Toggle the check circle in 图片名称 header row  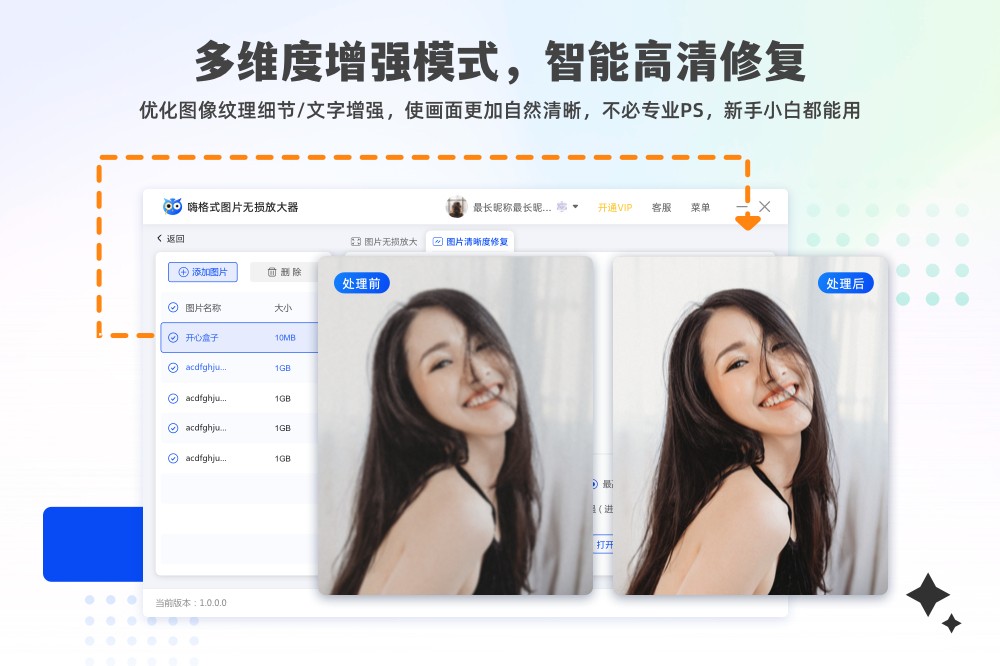click(172, 307)
